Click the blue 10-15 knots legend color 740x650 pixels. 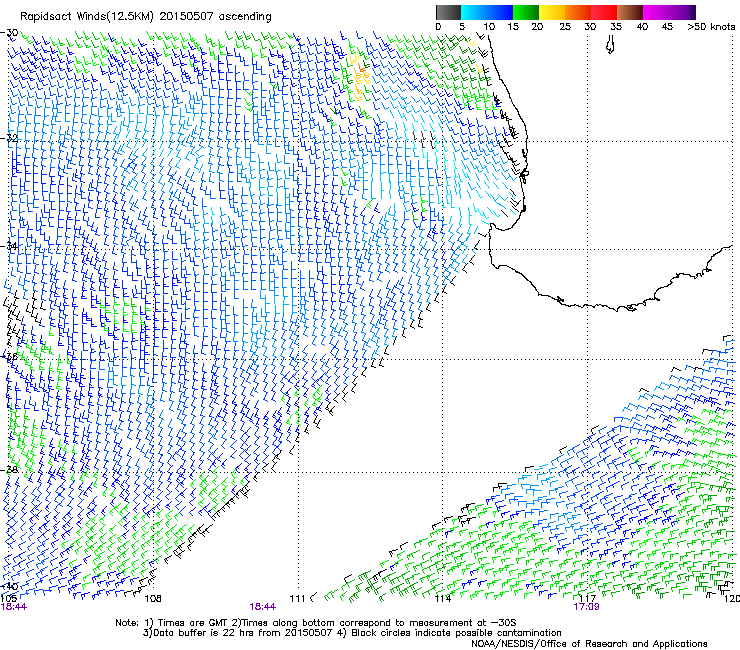click(x=500, y=12)
